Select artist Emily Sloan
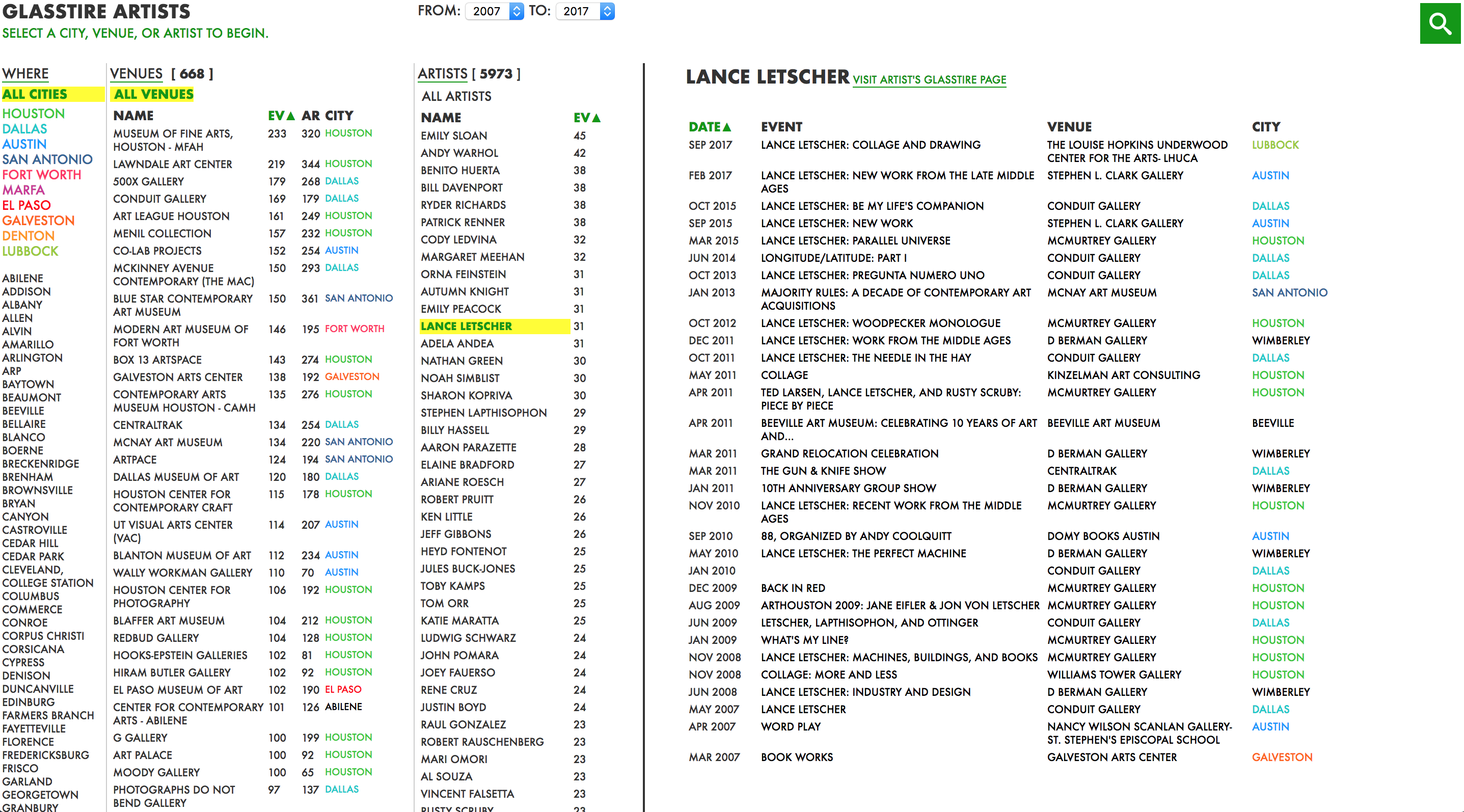Screen dimensions: 1464x812 [454, 137]
